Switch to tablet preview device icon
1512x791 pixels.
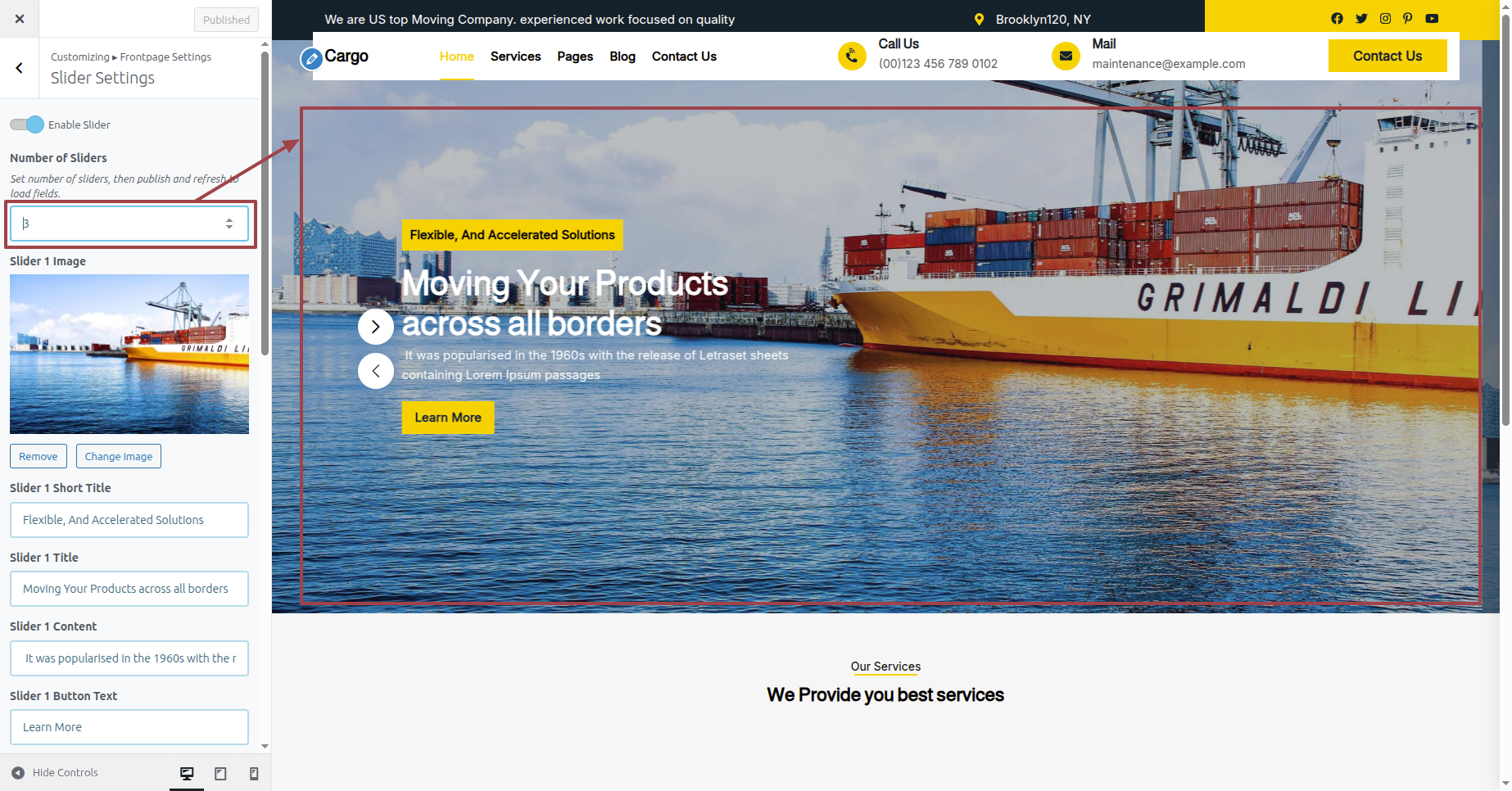pyautogui.click(x=220, y=774)
